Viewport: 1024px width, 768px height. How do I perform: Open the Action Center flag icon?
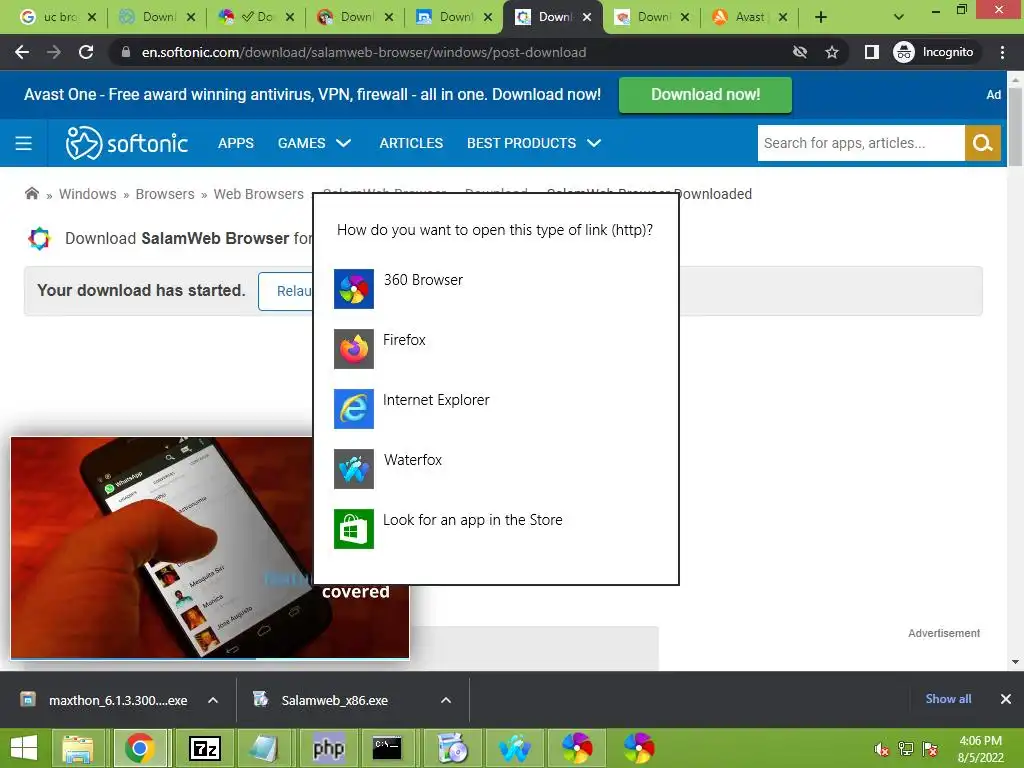[930, 749]
